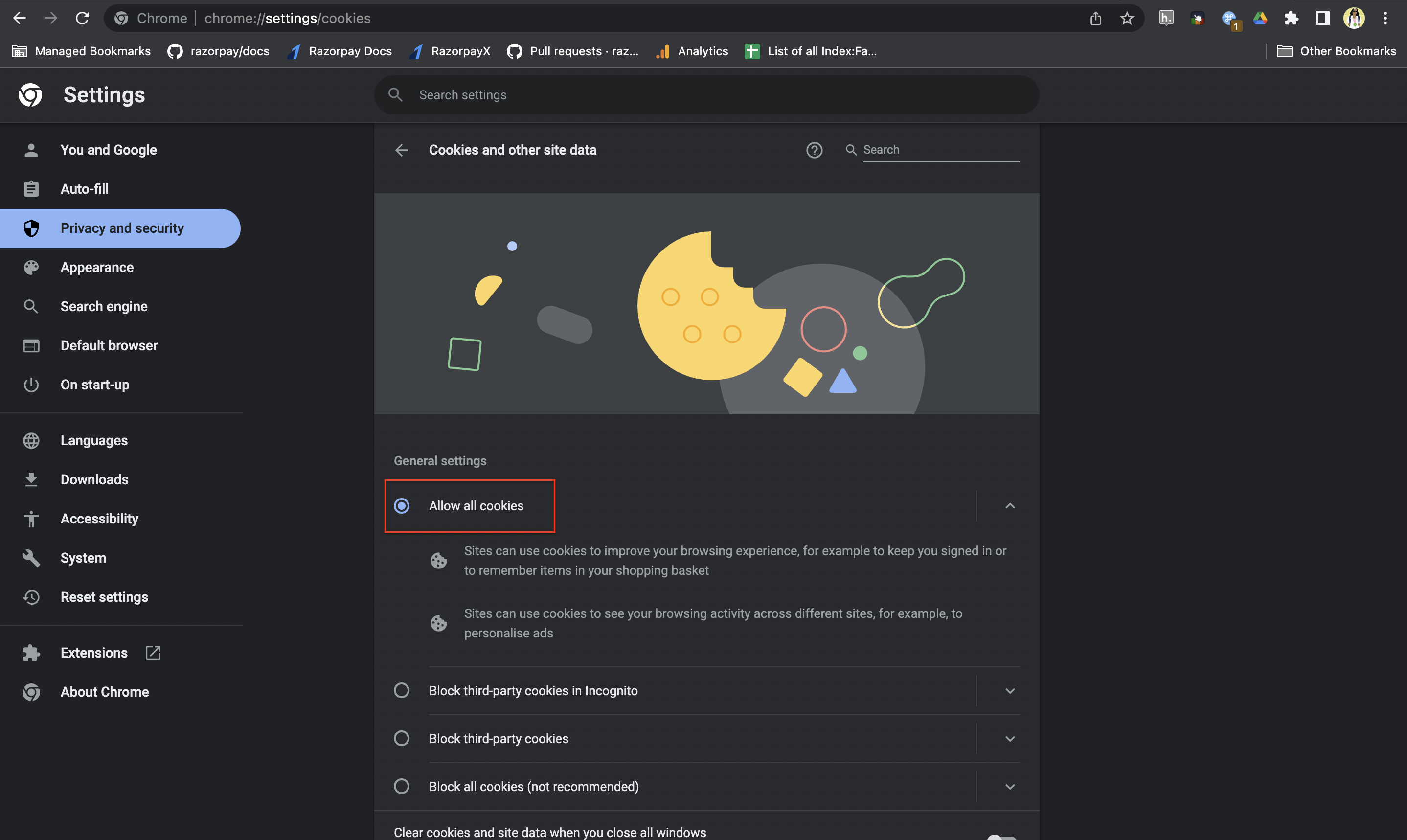
Task: Select Block third-party cookies radio button
Action: (x=402, y=739)
